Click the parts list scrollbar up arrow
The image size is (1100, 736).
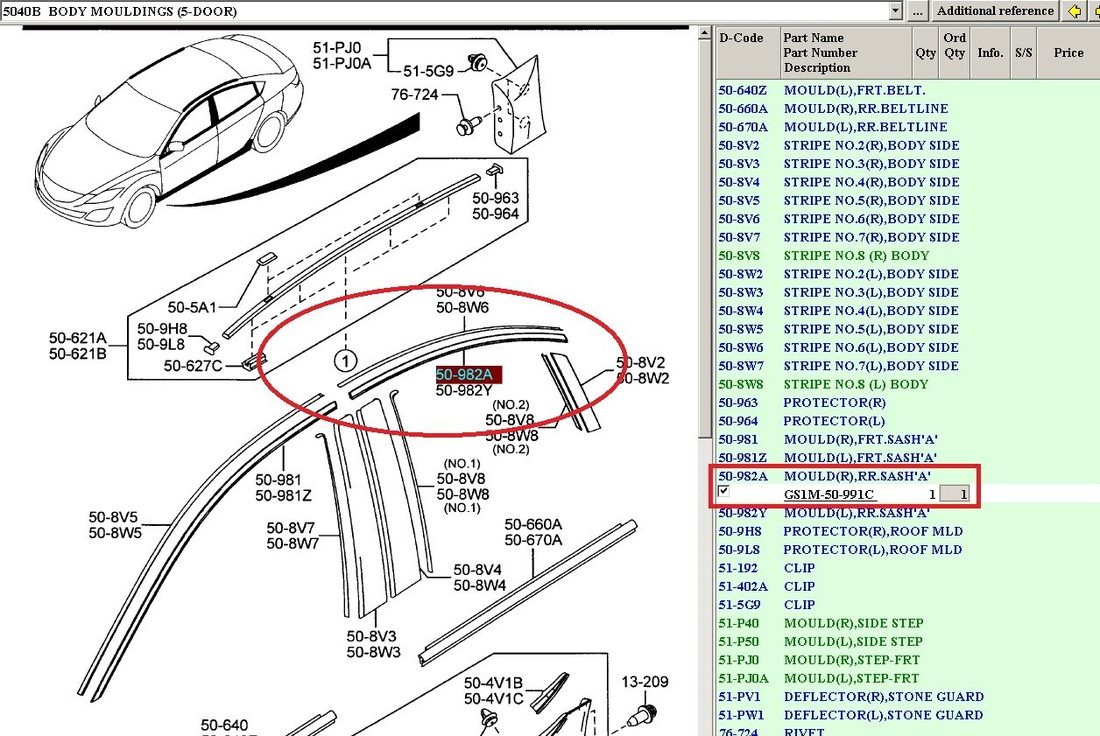(x=705, y=33)
